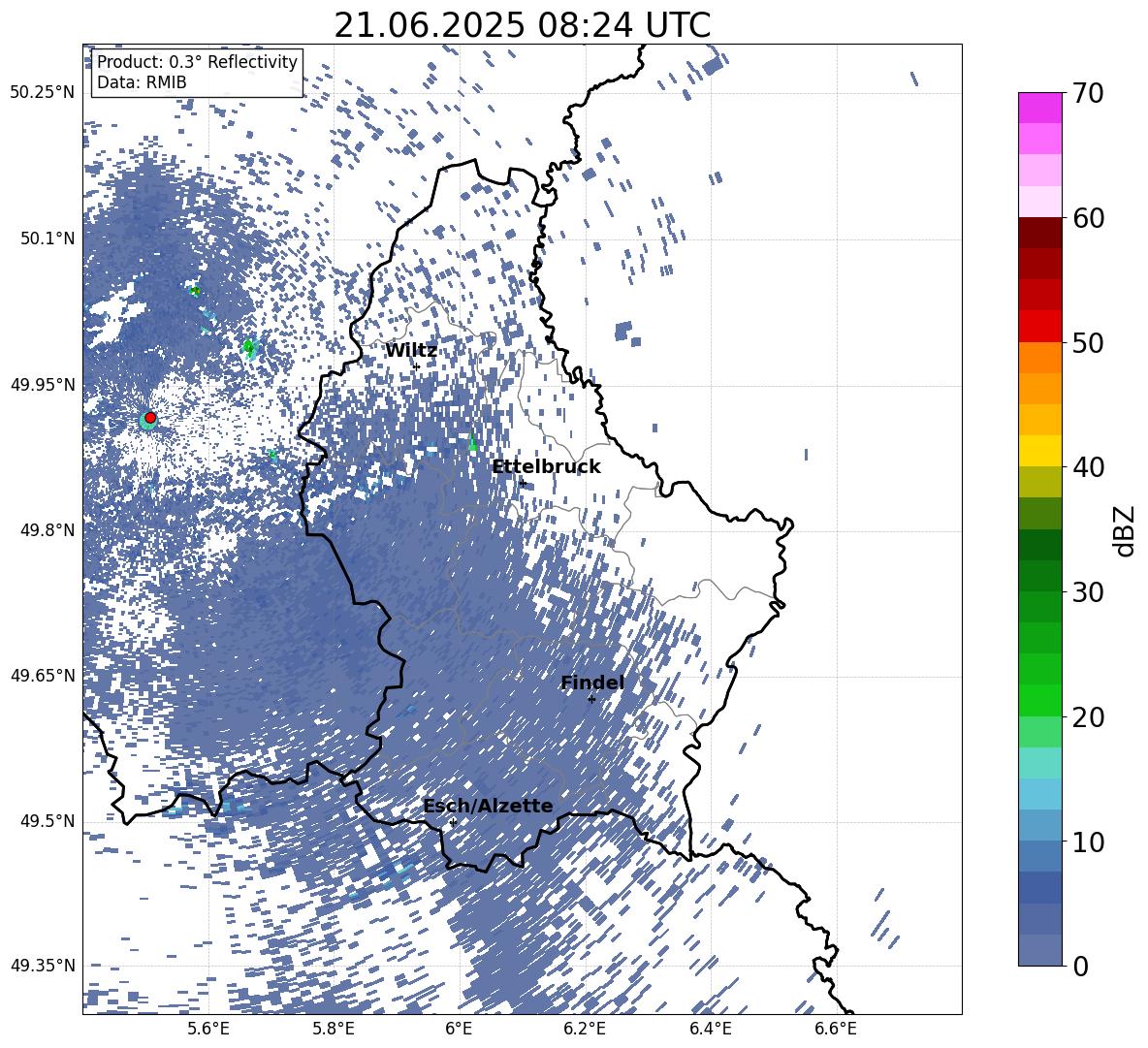
Task: Click the 10 dBZ colorbar label
Action: click(1088, 842)
